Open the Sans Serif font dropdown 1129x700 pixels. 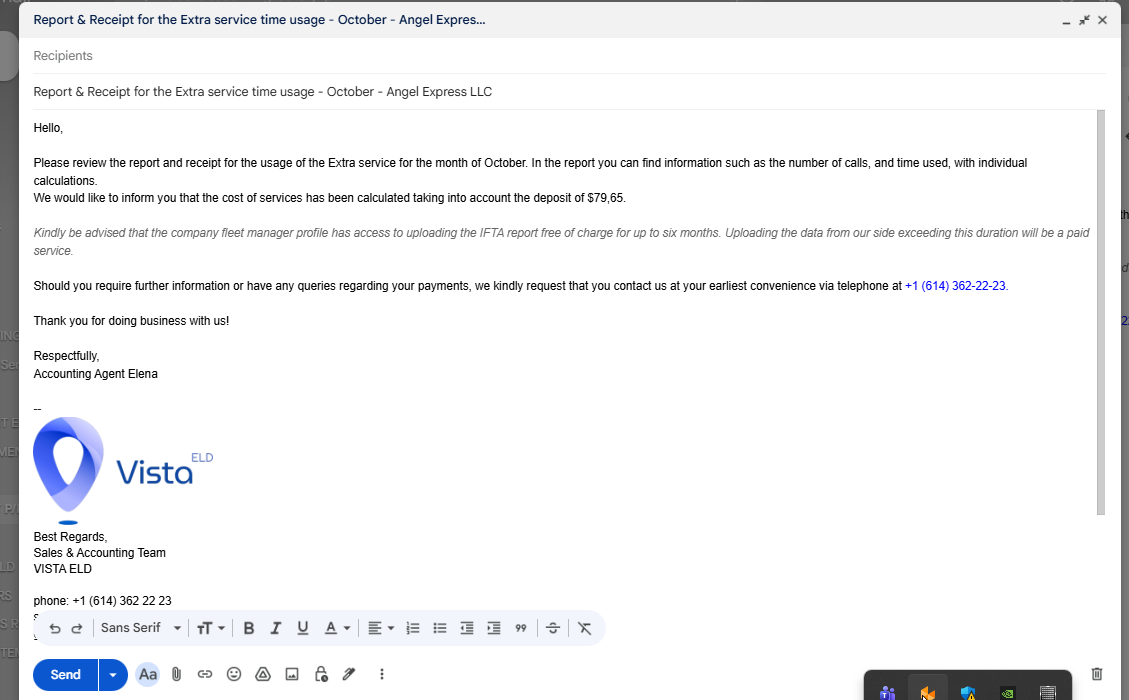pyautogui.click(x=141, y=628)
